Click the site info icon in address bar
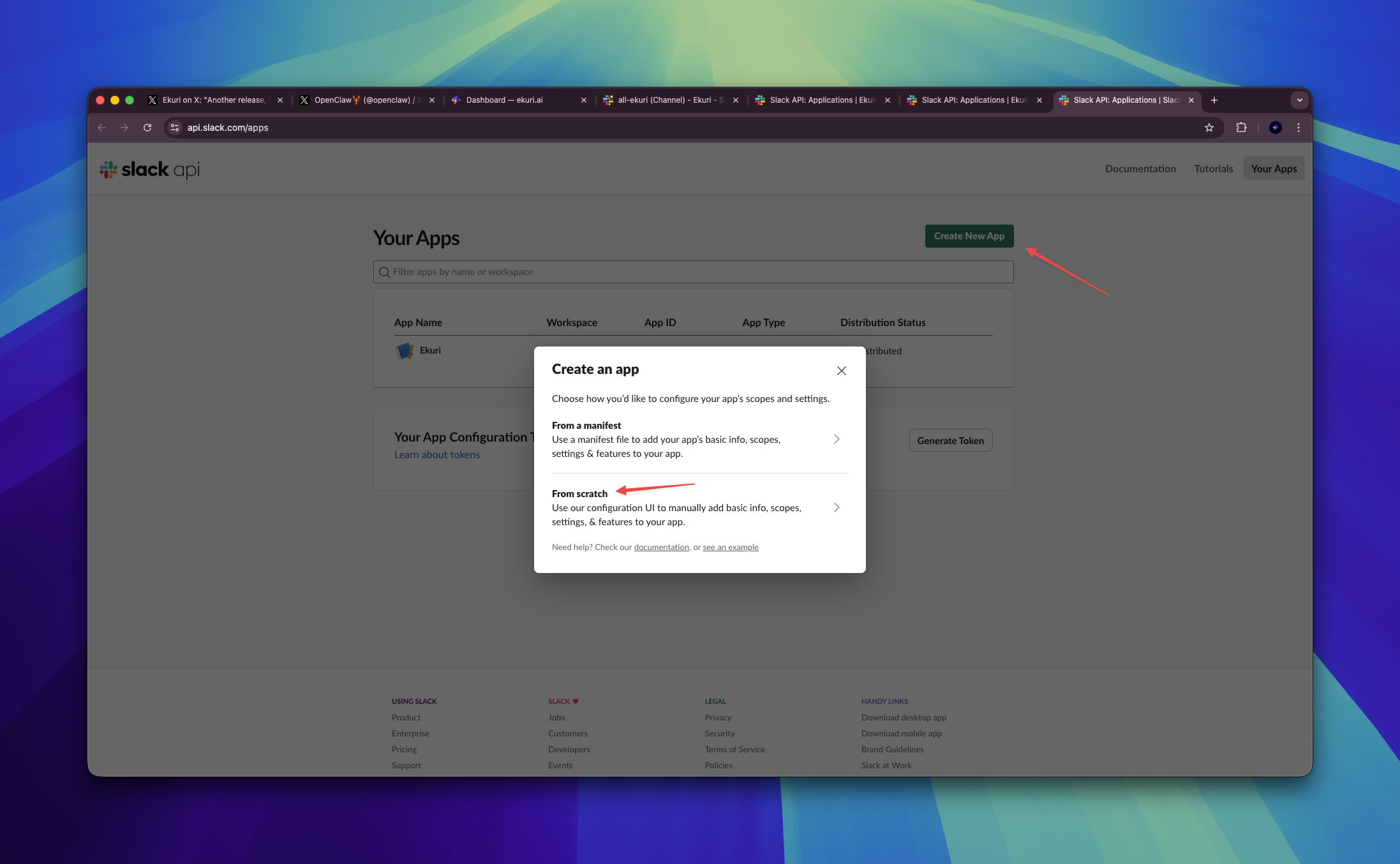Image resolution: width=1400 pixels, height=864 pixels. [x=174, y=128]
